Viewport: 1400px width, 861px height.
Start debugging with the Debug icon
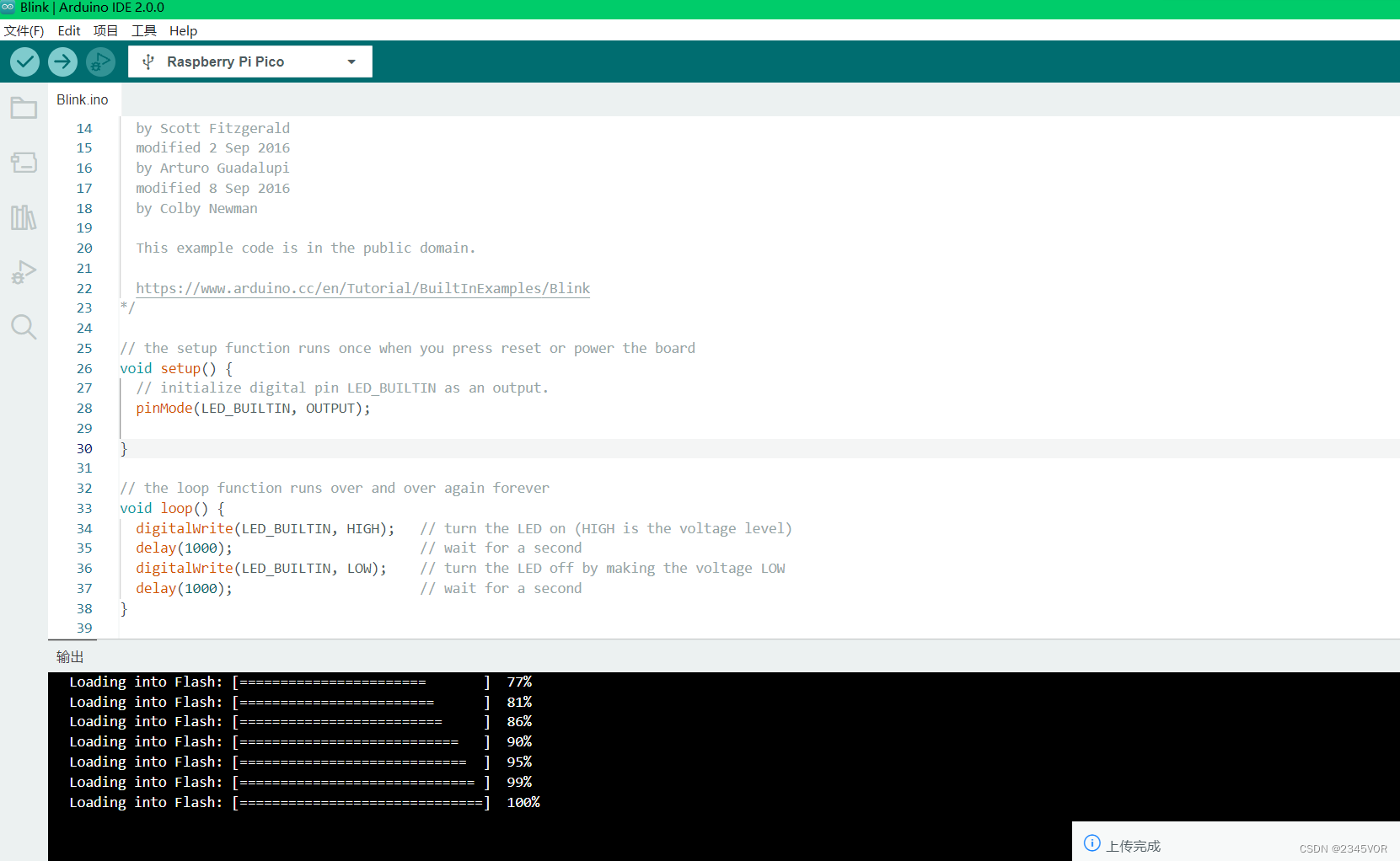[100, 61]
